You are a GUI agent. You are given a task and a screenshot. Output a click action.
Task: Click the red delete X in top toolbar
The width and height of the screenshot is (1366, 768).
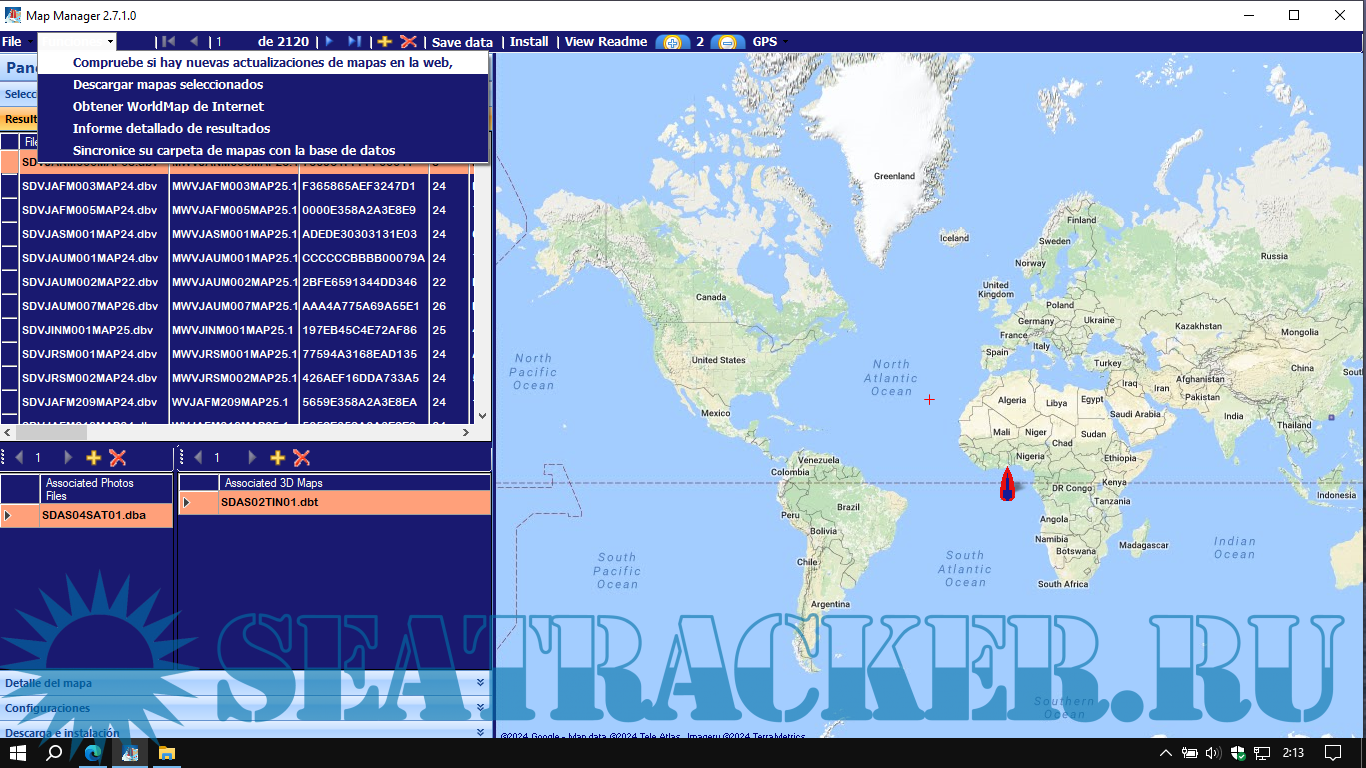point(408,42)
